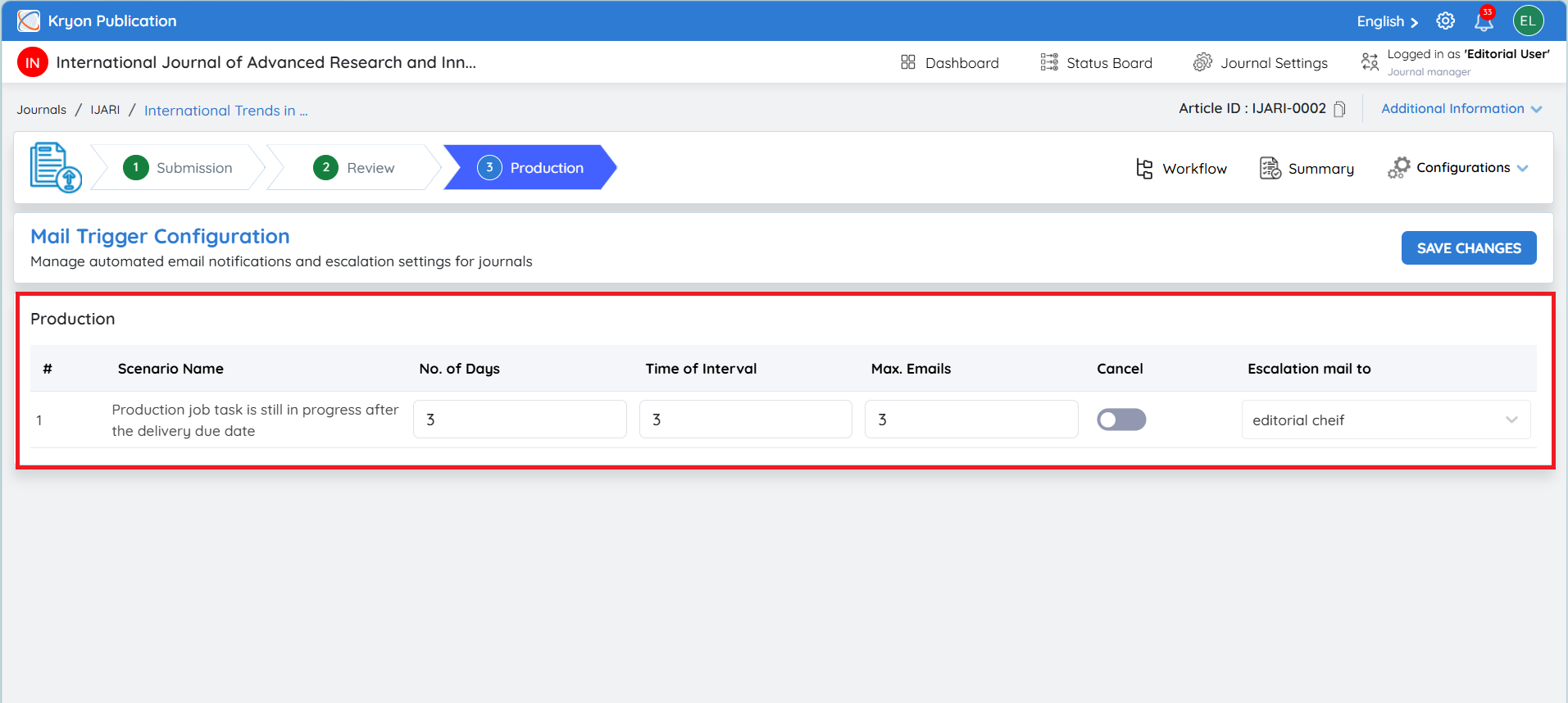Viewport: 1568px width, 703px height.
Task: Open the EL user avatar menu
Action: pyautogui.click(x=1528, y=21)
